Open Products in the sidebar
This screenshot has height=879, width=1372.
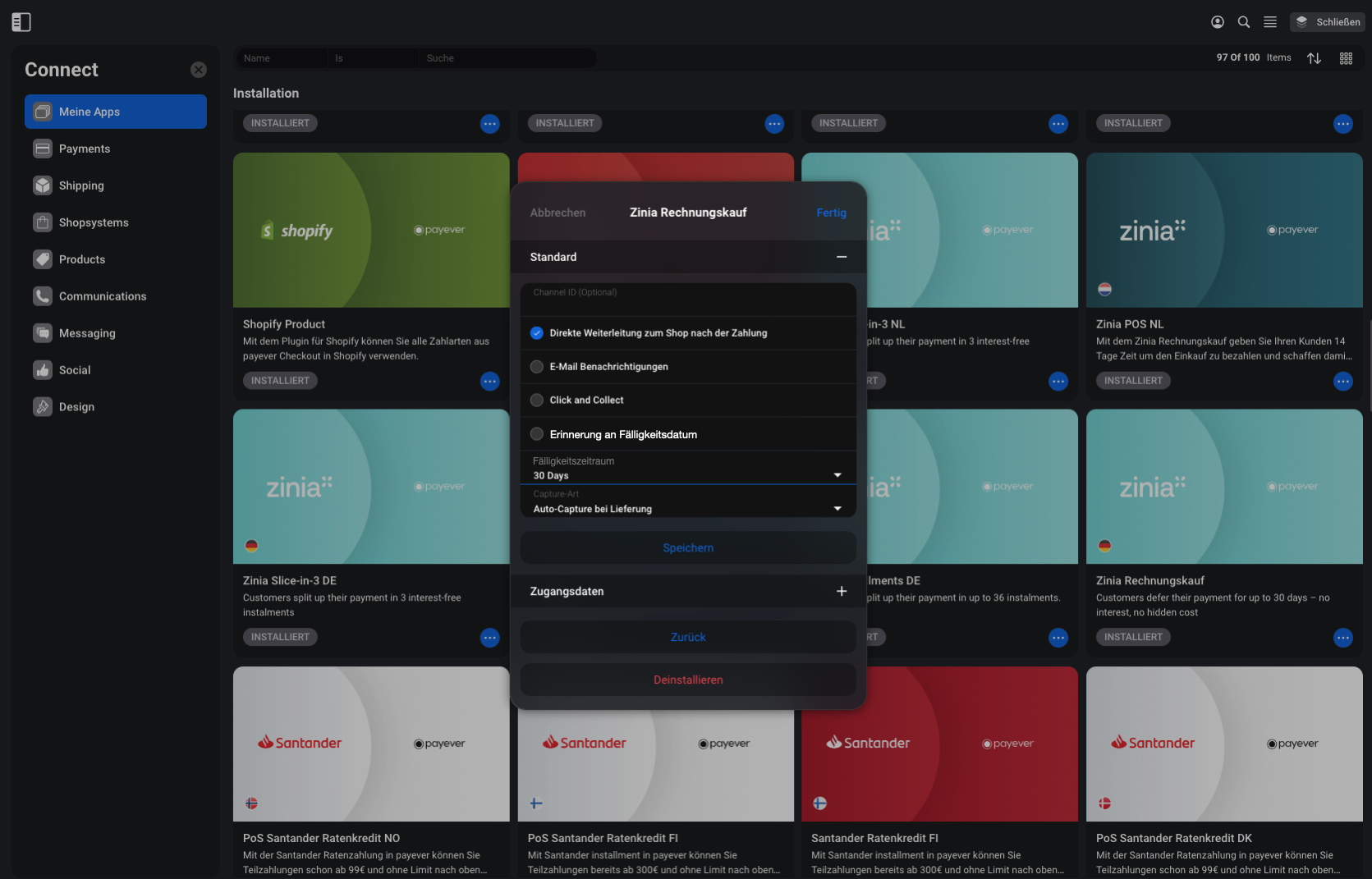[116, 259]
